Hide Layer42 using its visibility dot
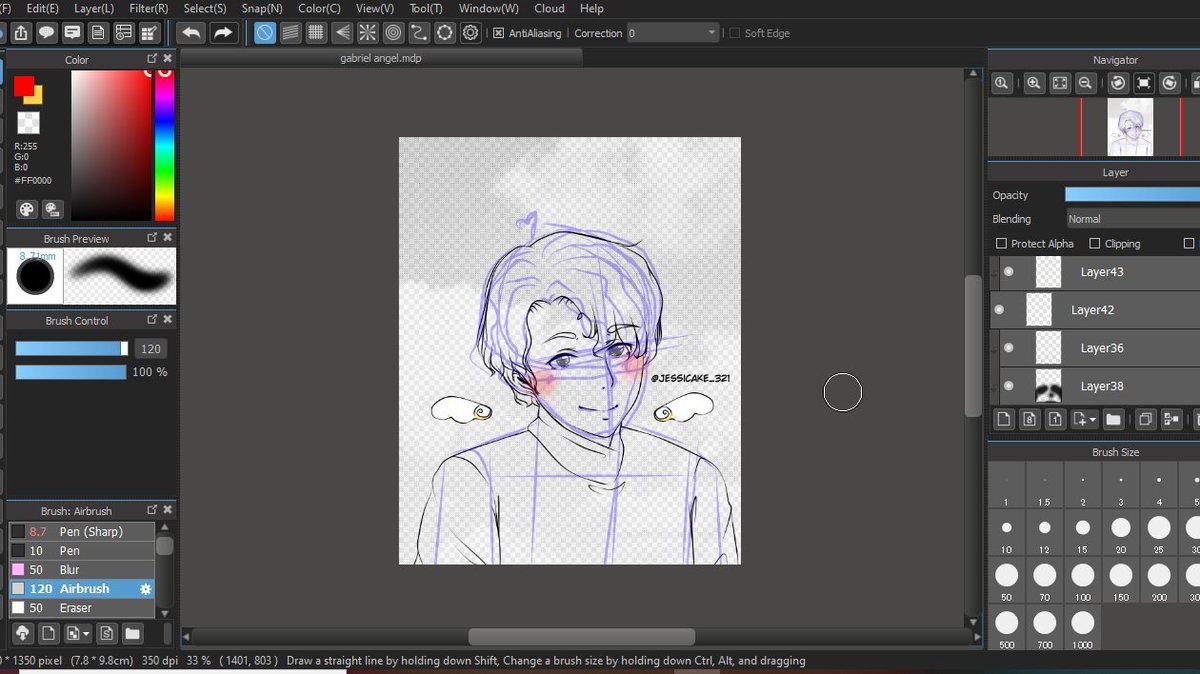Image resolution: width=1200 pixels, height=674 pixels. click(999, 310)
